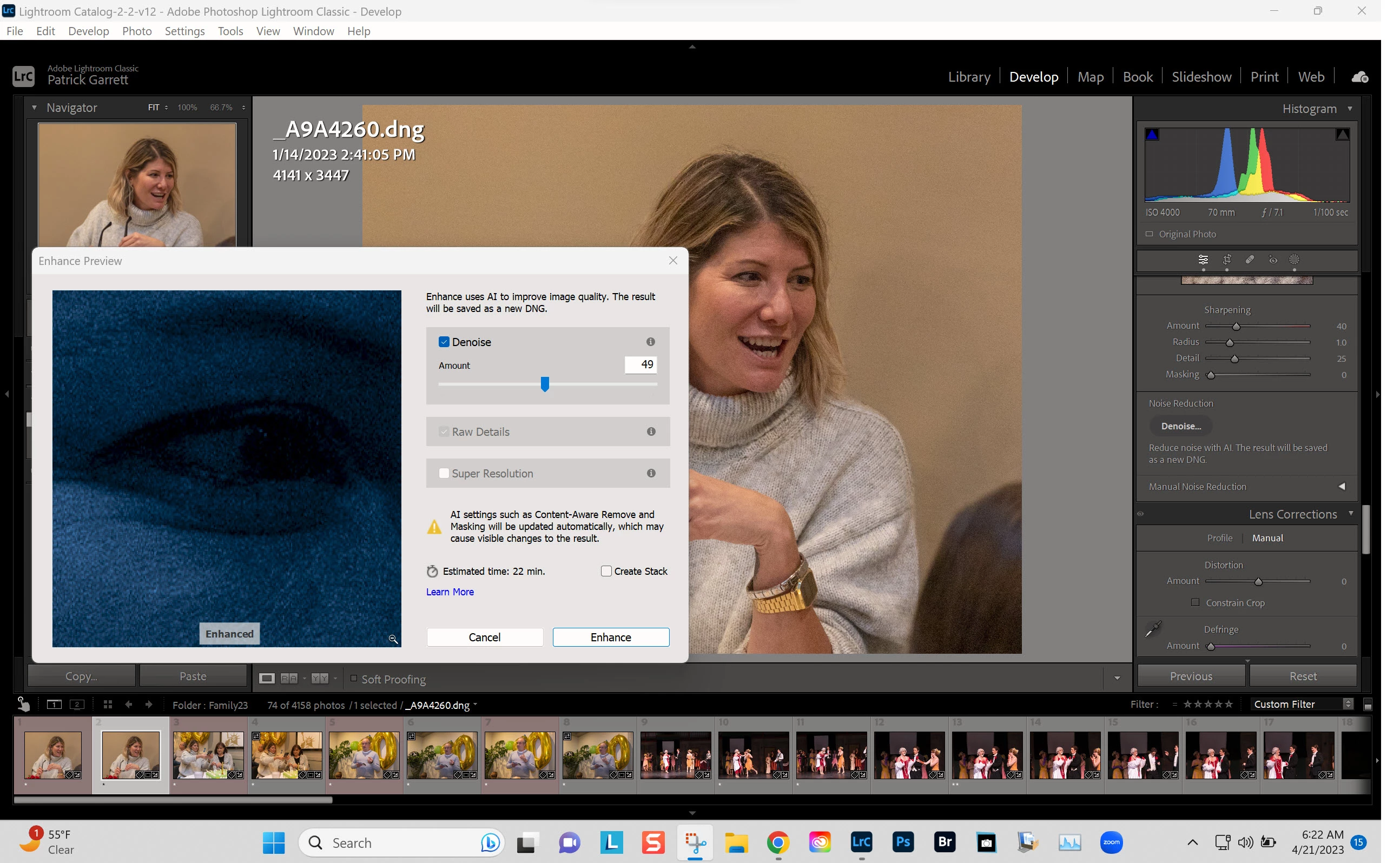Open the Learn More link
1400x863 pixels.
click(x=450, y=592)
